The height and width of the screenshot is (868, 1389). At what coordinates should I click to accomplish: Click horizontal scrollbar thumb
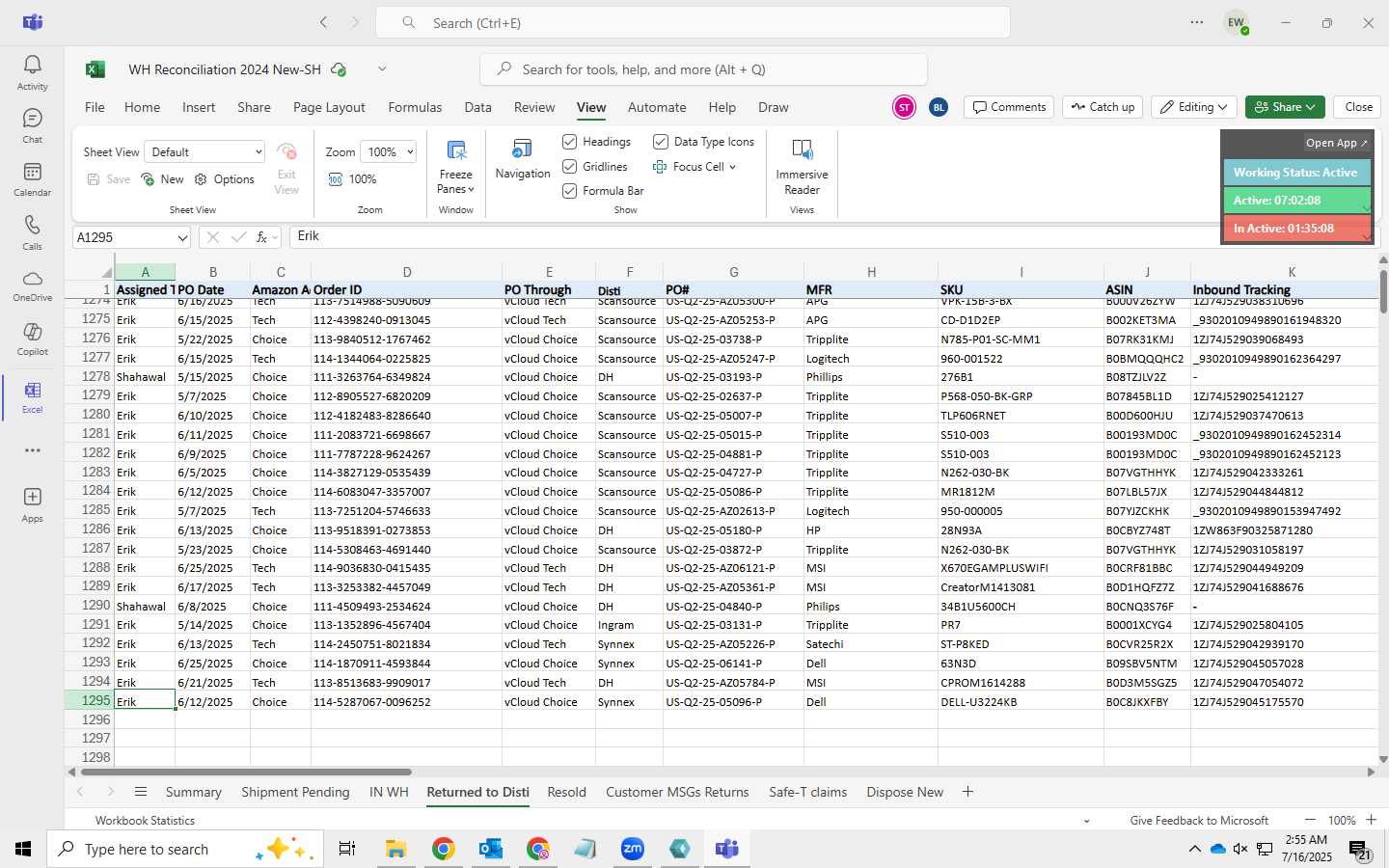tap(246, 772)
